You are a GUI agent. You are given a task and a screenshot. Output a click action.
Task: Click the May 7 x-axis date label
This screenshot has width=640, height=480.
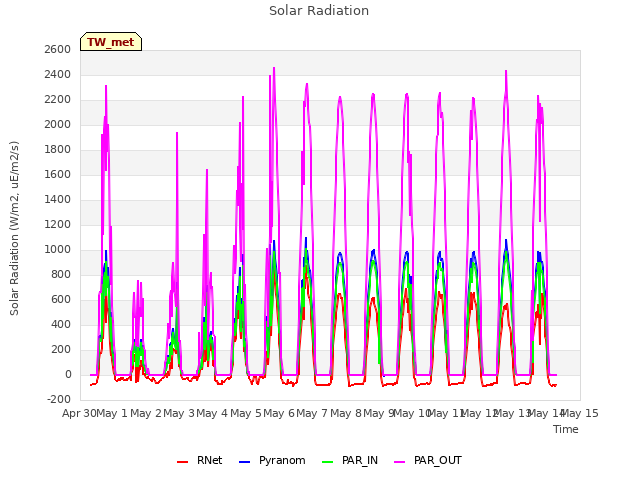click(312, 413)
